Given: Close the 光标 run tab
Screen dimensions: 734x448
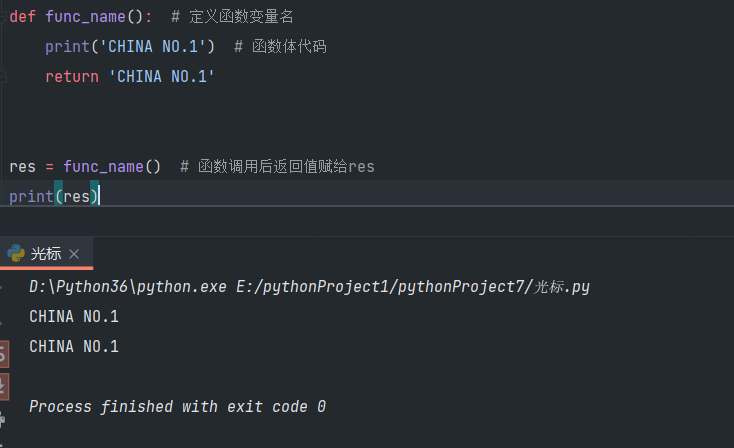Looking at the screenshot, I should (x=74, y=254).
